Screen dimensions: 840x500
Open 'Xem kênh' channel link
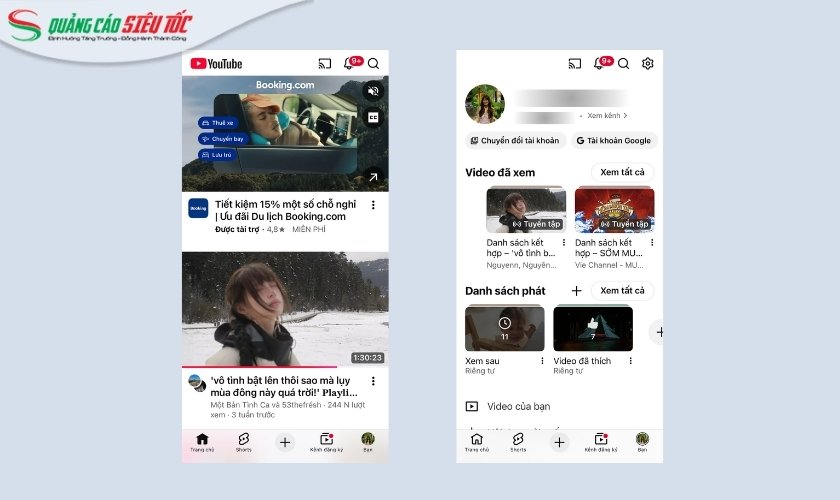(607, 116)
